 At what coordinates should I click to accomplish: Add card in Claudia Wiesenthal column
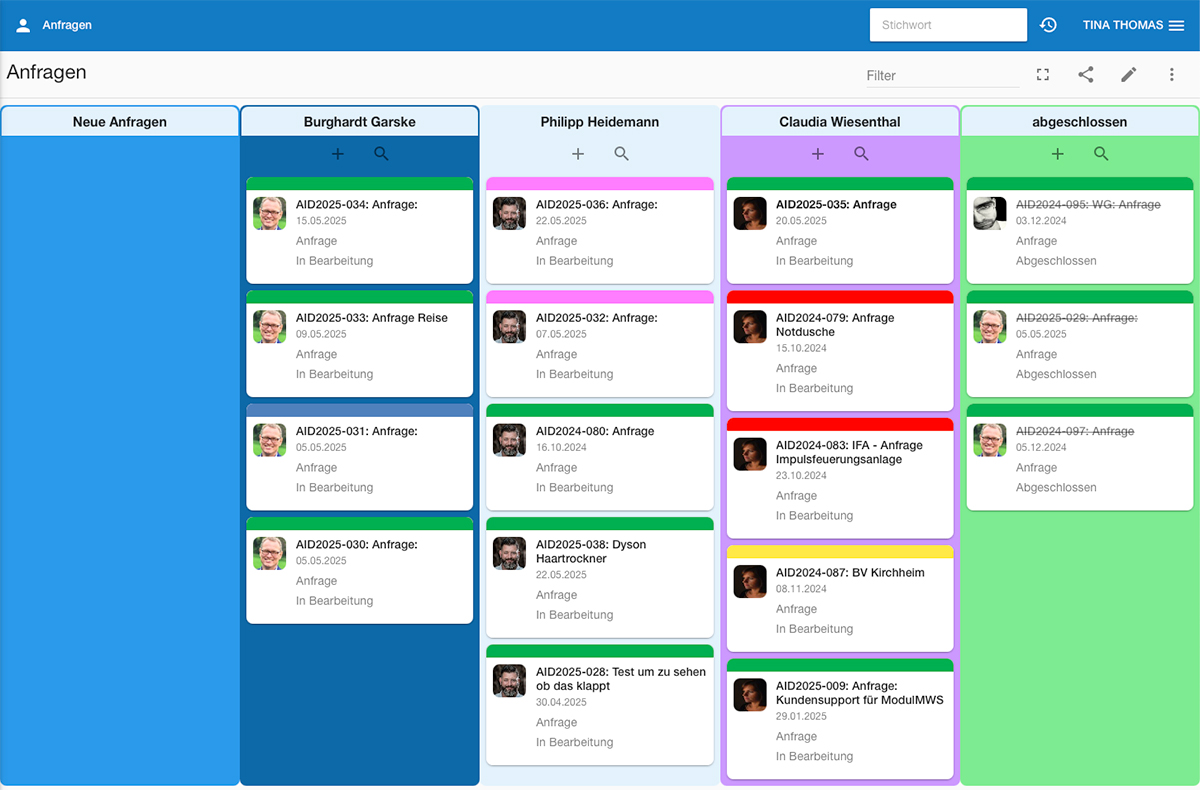click(x=818, y=154)
